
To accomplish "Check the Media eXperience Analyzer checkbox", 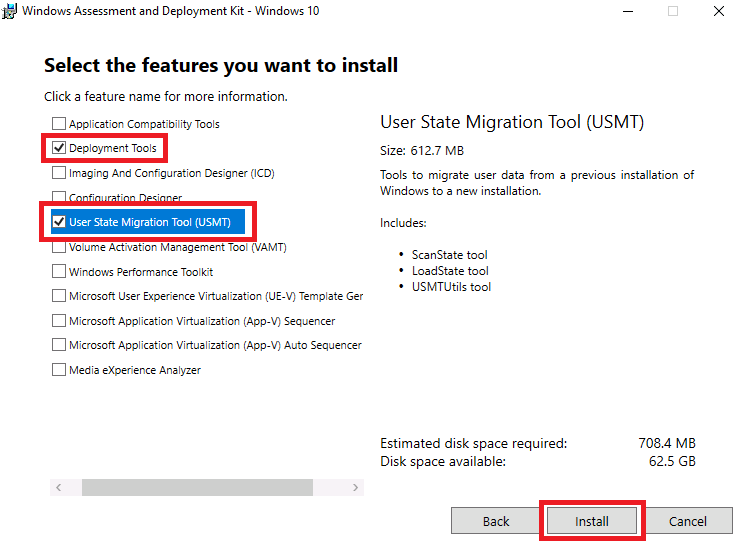I will [x=59, y=370].
